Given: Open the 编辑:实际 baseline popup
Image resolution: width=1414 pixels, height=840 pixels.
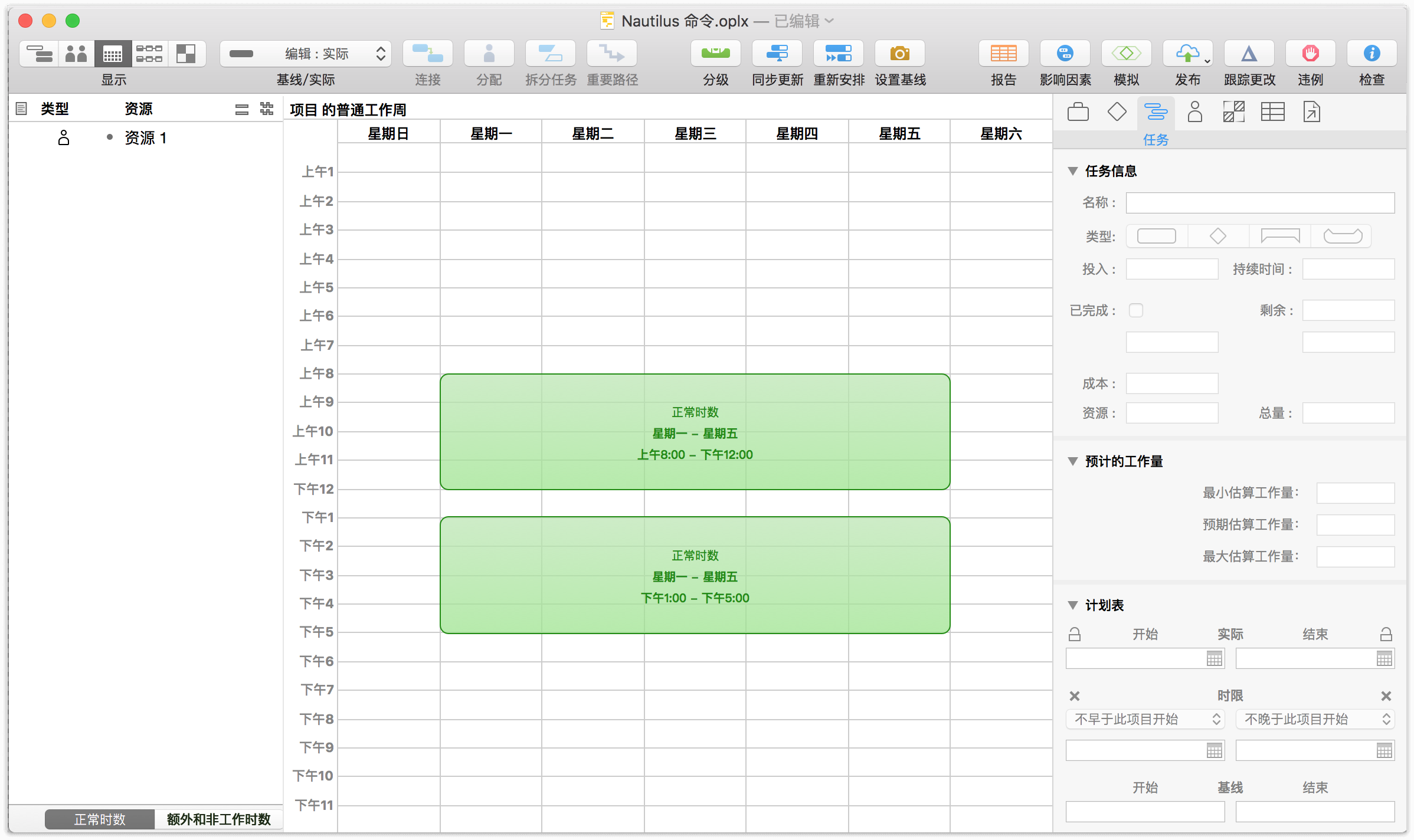Looking at the screenshot, I should [x=306, y=54].
